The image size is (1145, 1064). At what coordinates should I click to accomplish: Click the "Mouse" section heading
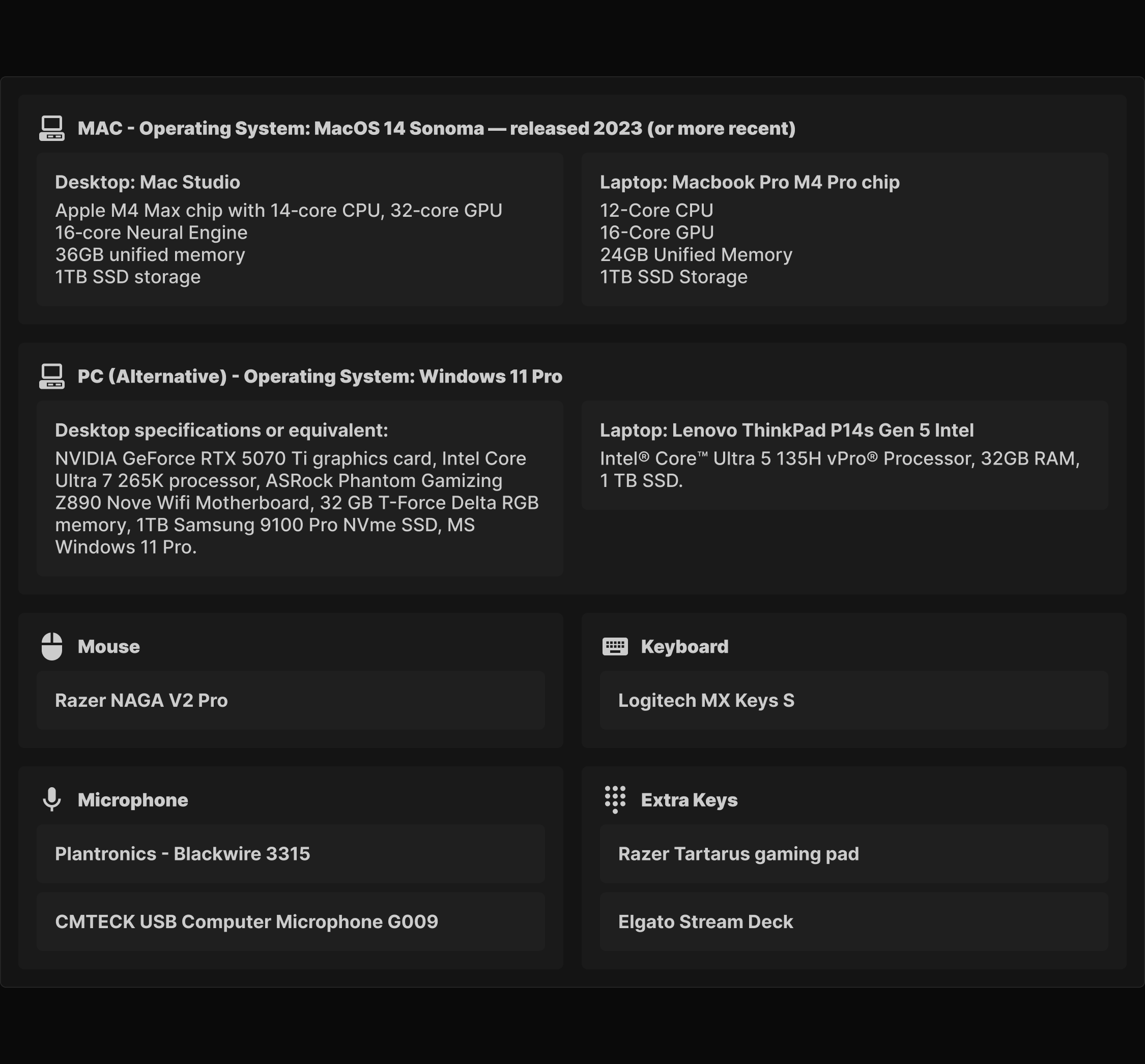(x=109, y=647)
